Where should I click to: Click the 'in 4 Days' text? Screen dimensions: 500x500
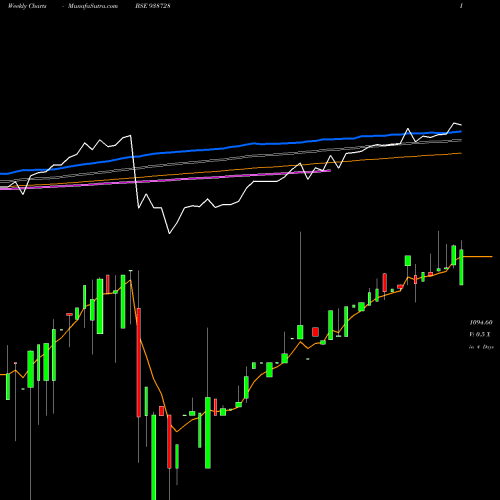[x=481, y=347]
